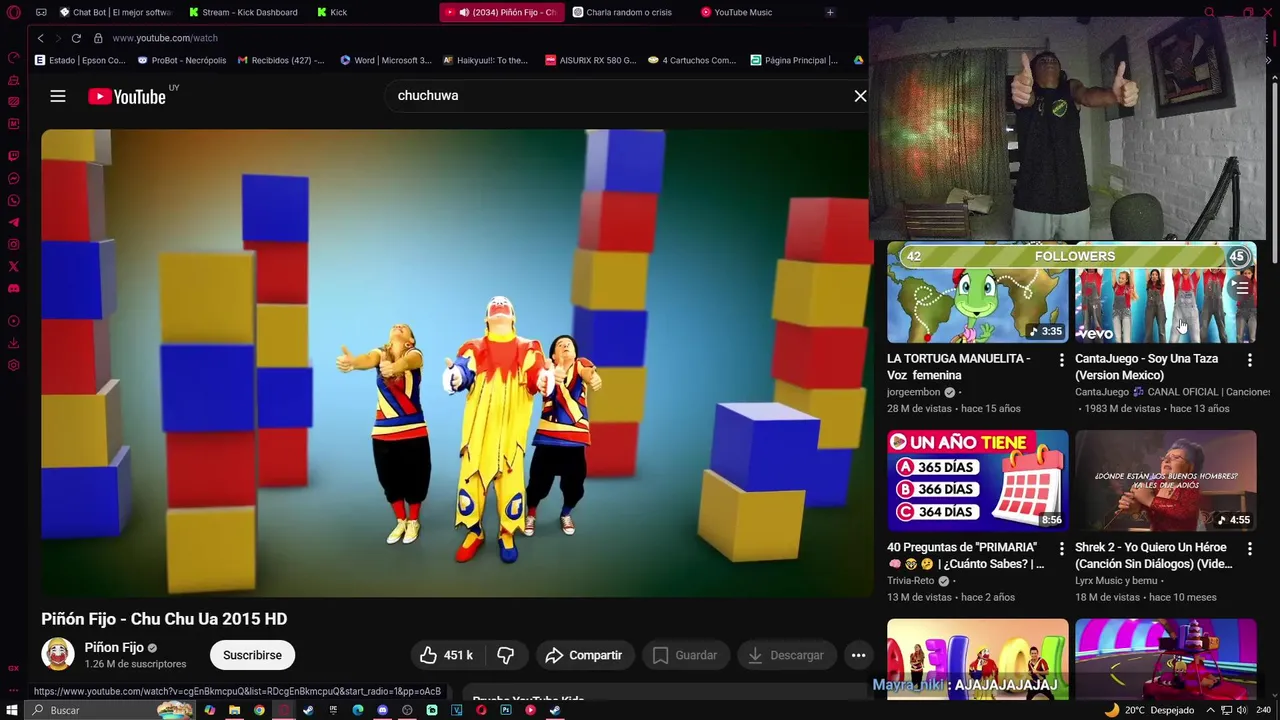Mute the Piñón Fijo tab audio icon
This screenshot has width=1280, height=720.
tap(464, 12)
